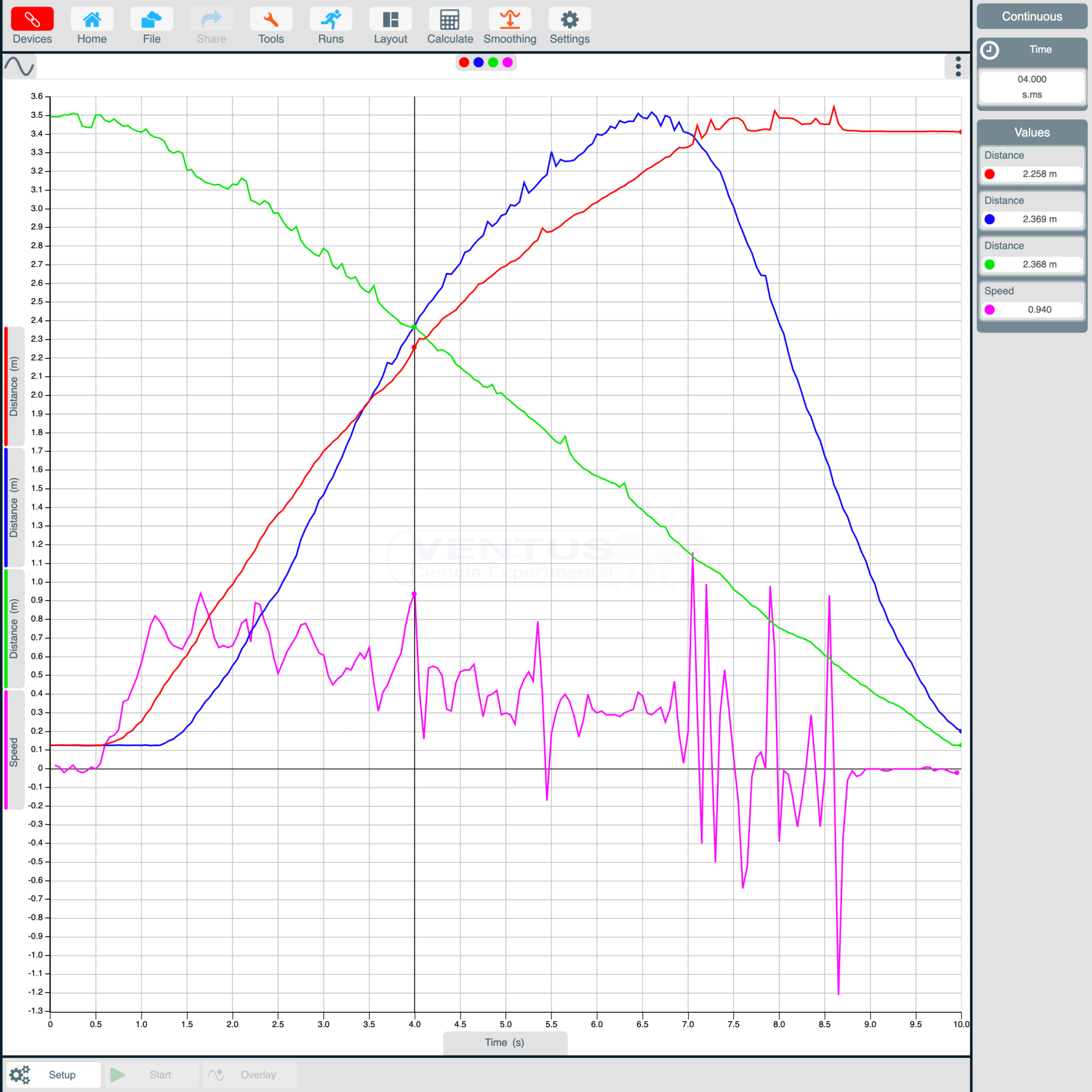Click the Time (s) axis label
This screenshot has width=1092, height=1092.
tap(505, 1043)
